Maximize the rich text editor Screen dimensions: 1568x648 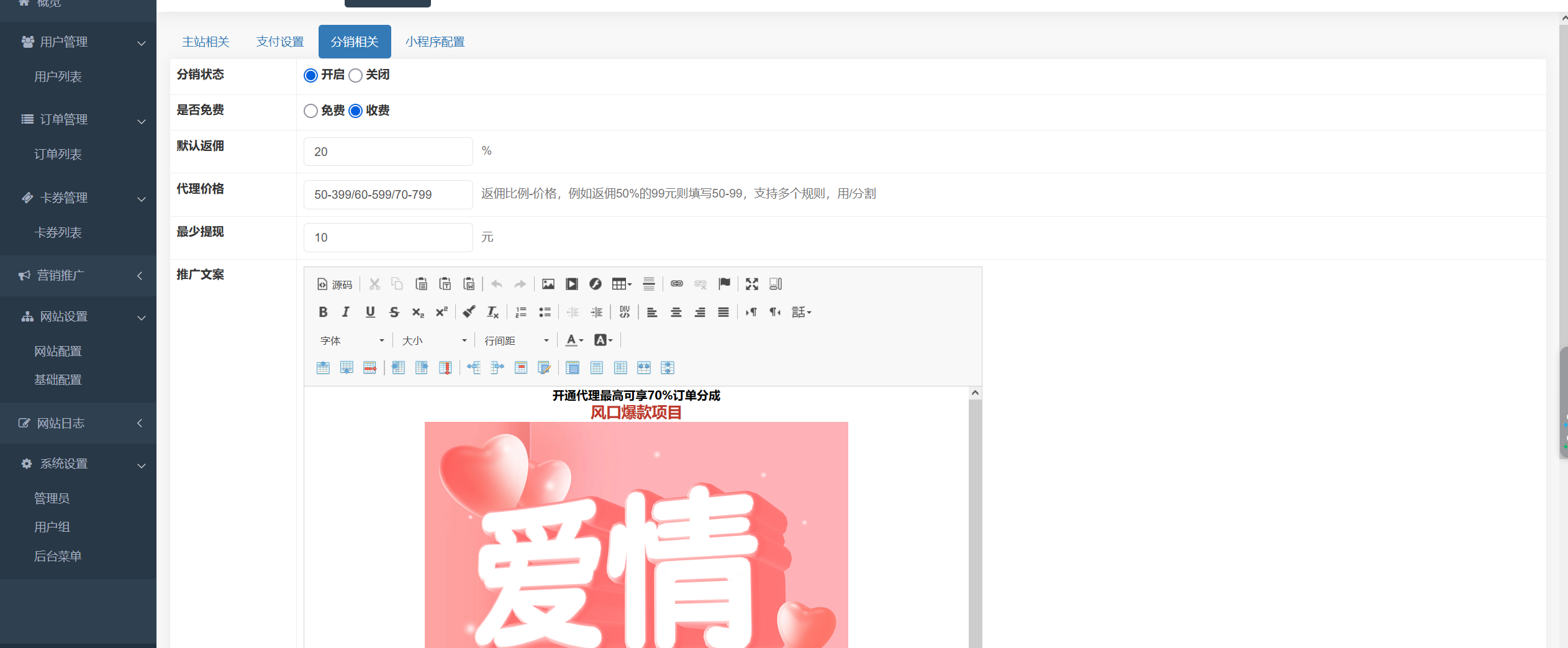751,284
